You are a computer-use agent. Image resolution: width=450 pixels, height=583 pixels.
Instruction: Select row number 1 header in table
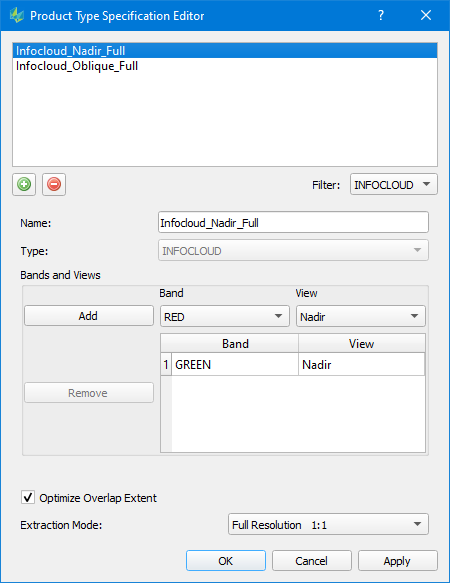166,364
